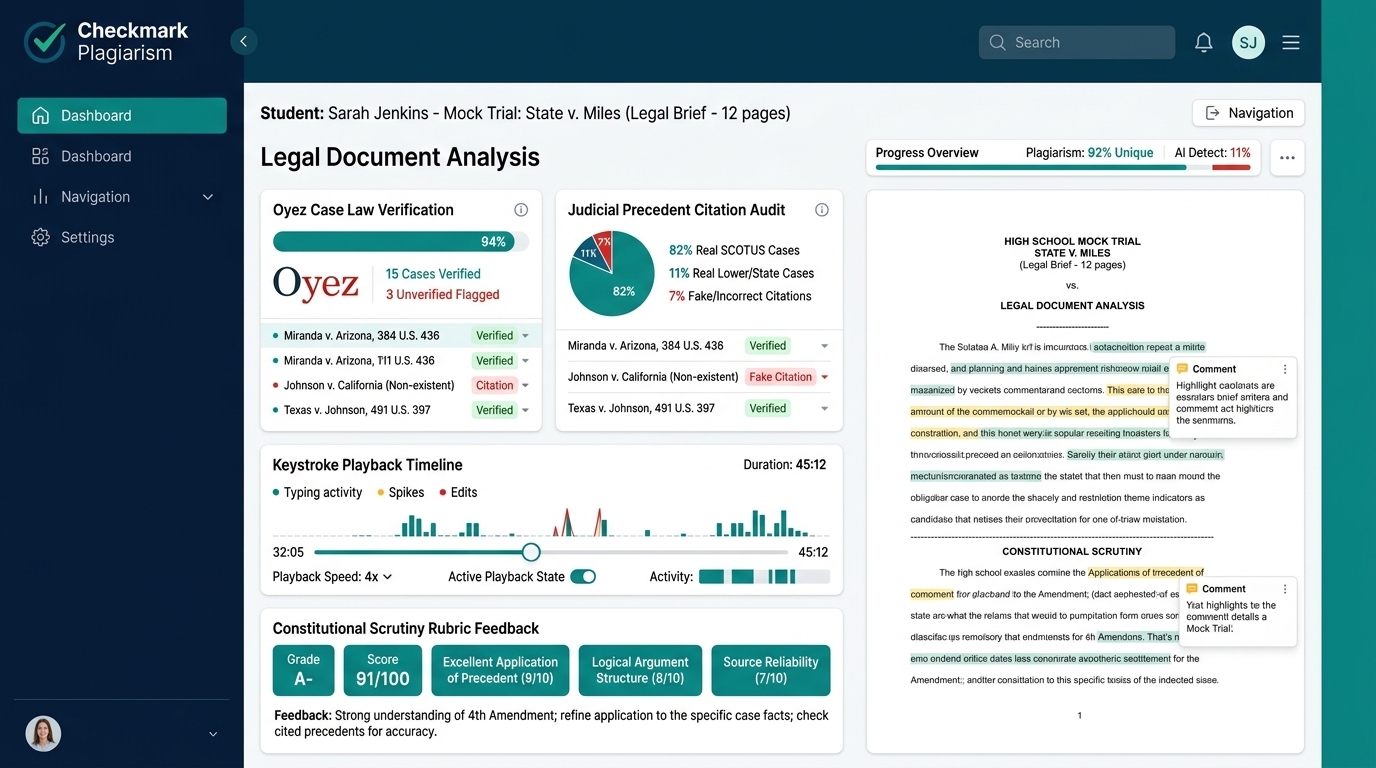Click the Excellent Application of Precedent (9/10) tile
Screen dimensions: 1376x768
(500, 670)
